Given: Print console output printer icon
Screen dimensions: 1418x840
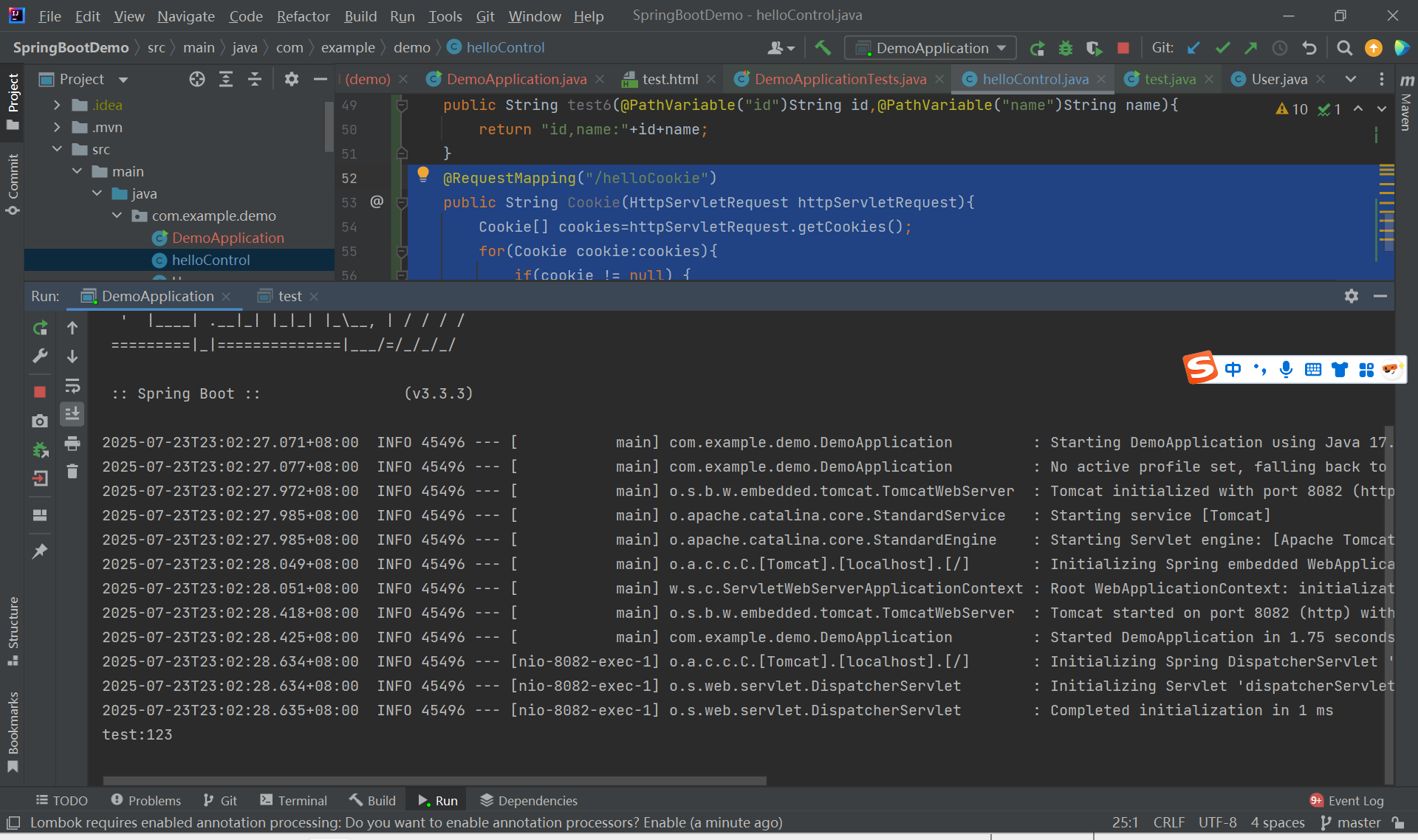Looking at the screenshot, I should pos(72,443).
